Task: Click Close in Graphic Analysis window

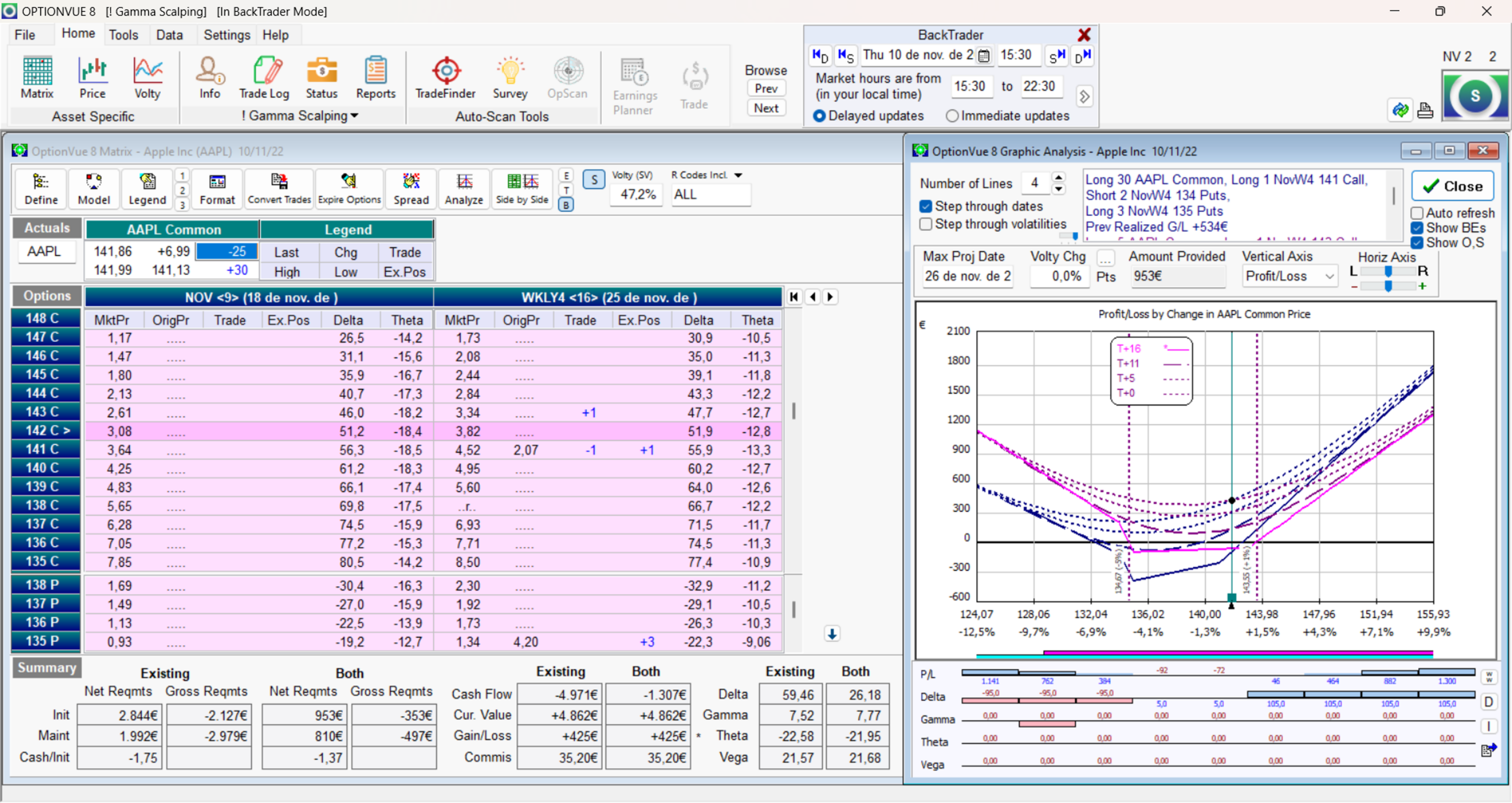Action: 1452,186
